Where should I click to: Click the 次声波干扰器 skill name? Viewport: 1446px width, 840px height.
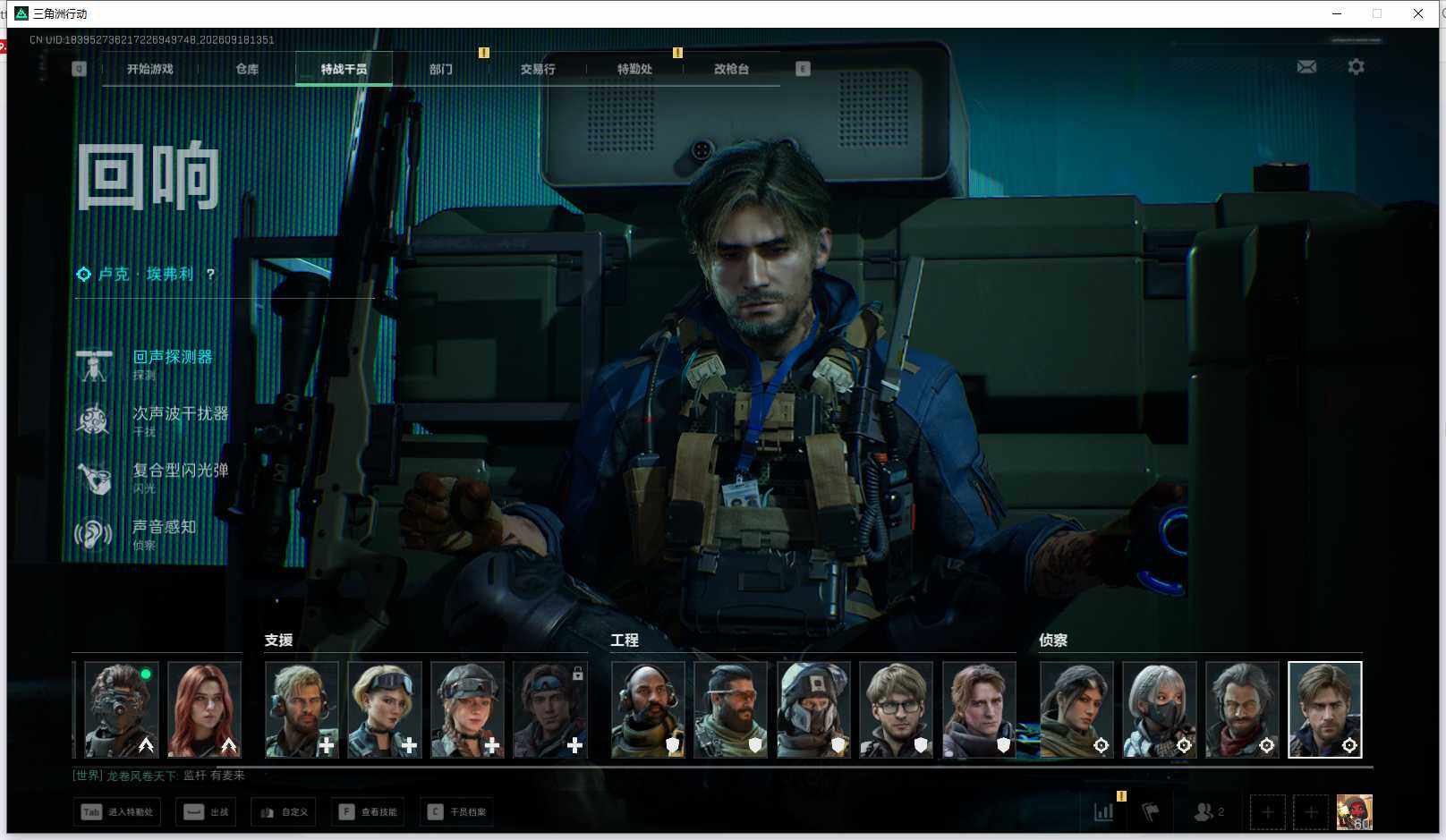[181, 413]
